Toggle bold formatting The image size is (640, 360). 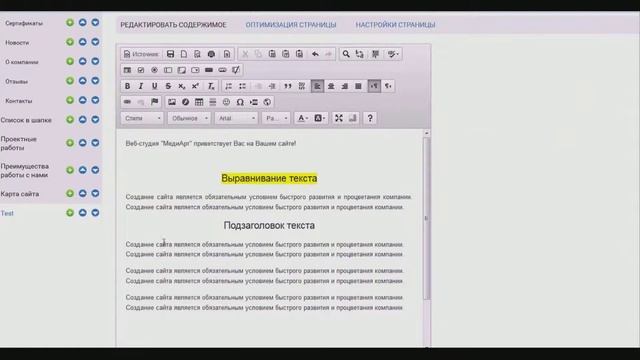click(127, 86)
